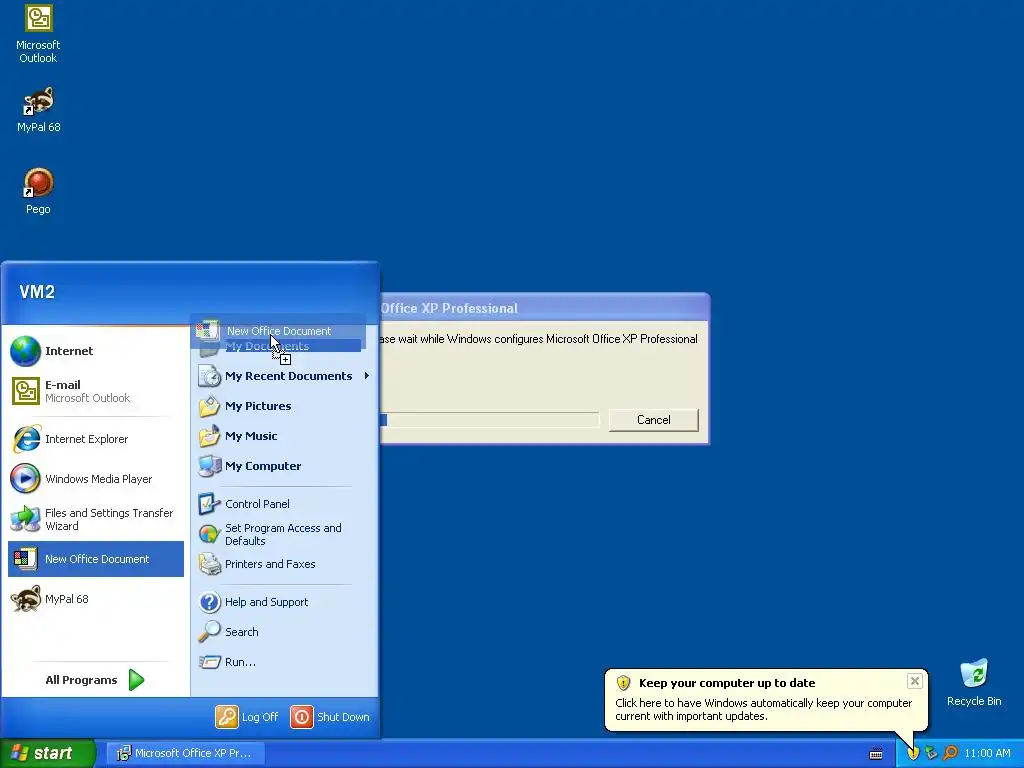Viewport: 1024px width, 768px height.
Task: Cancel the Office XP configuration dialog
Action: (654, 420)
